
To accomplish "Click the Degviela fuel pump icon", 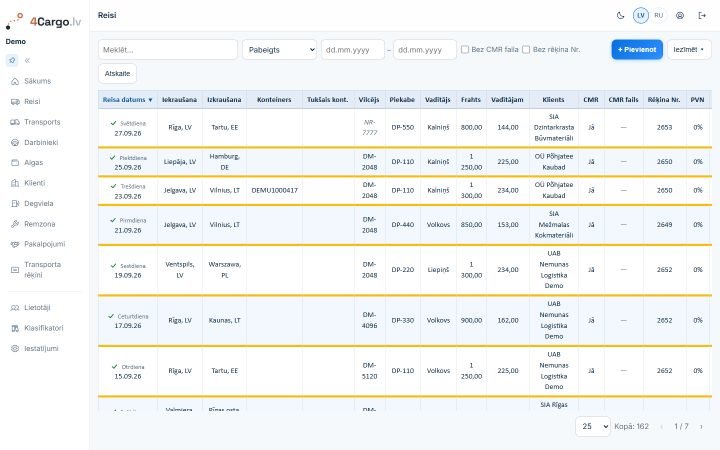I will point(15,203).
